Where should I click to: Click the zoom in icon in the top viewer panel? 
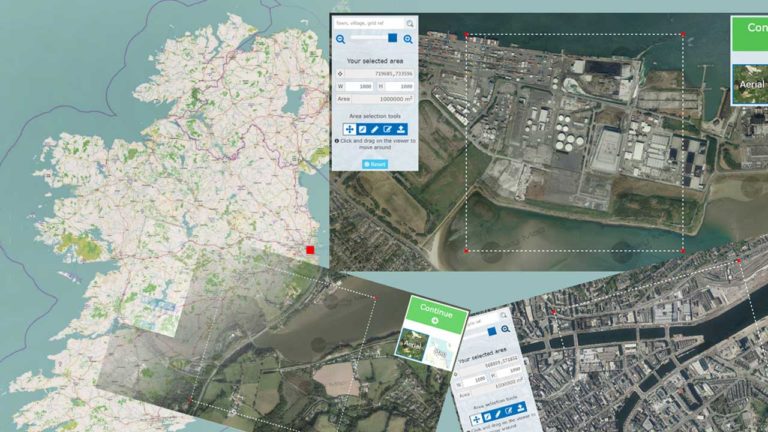pyautogui.click(x=408, y=39)
